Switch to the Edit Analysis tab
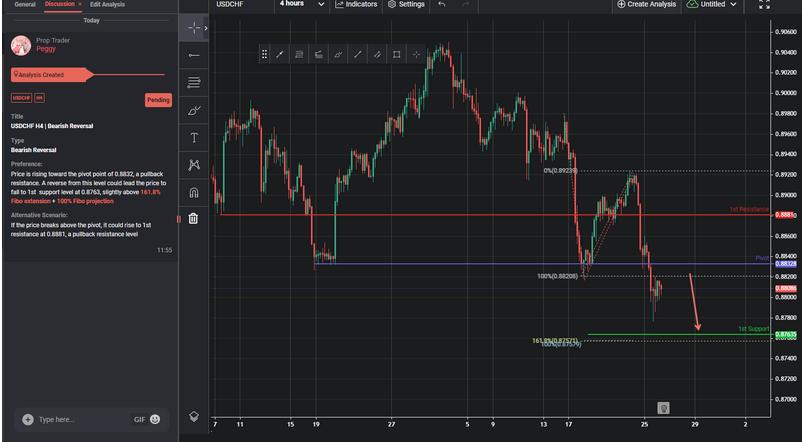Viewport: 802px width, 442px height. (x=107, y=5)
